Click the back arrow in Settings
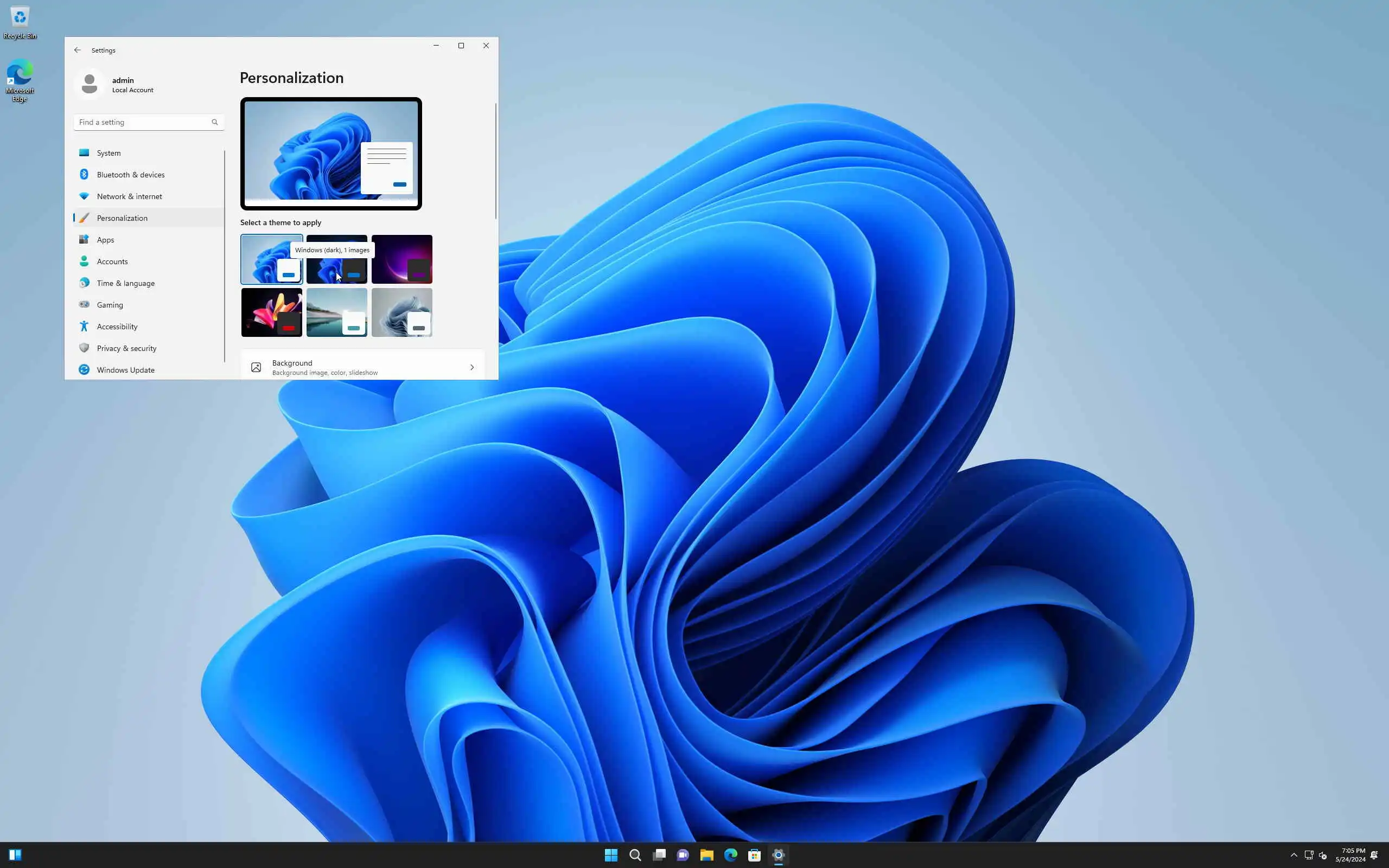The height and width of the screenshot is (868, 1389). pos(78,50)
